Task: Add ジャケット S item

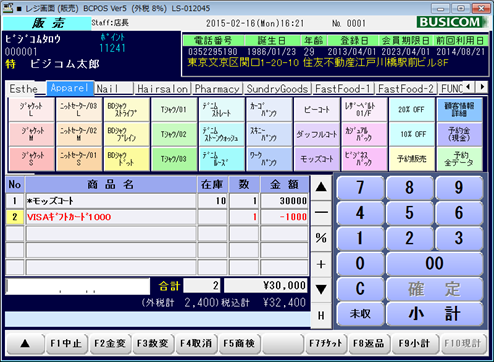Action: pyautogui.click(x=32, y=159)
